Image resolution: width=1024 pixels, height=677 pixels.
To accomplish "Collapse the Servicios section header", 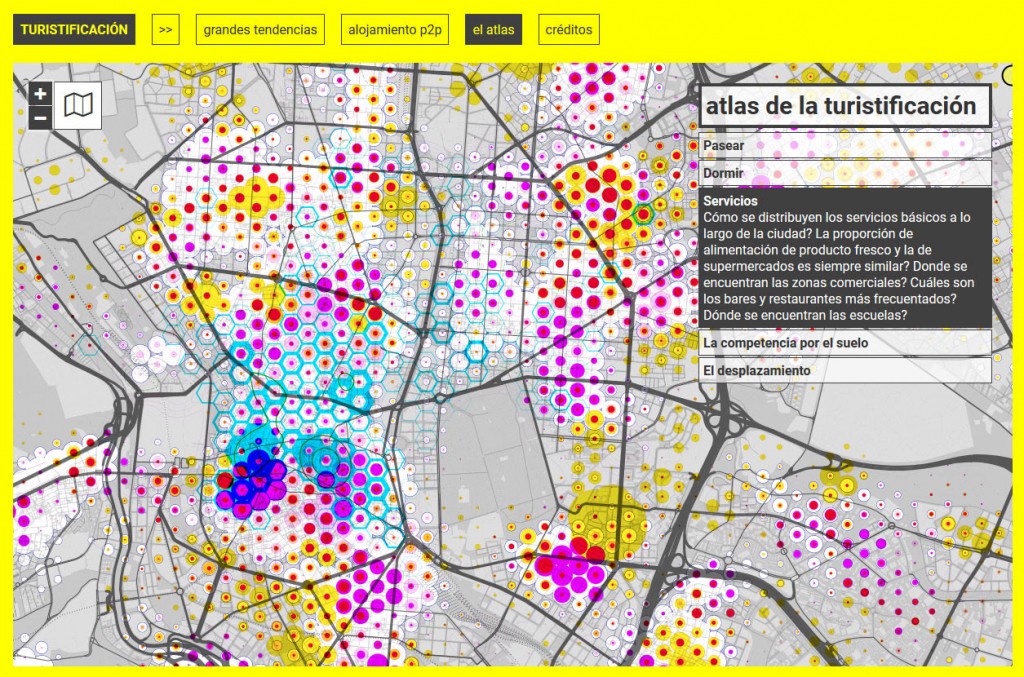I will (729, 201).
